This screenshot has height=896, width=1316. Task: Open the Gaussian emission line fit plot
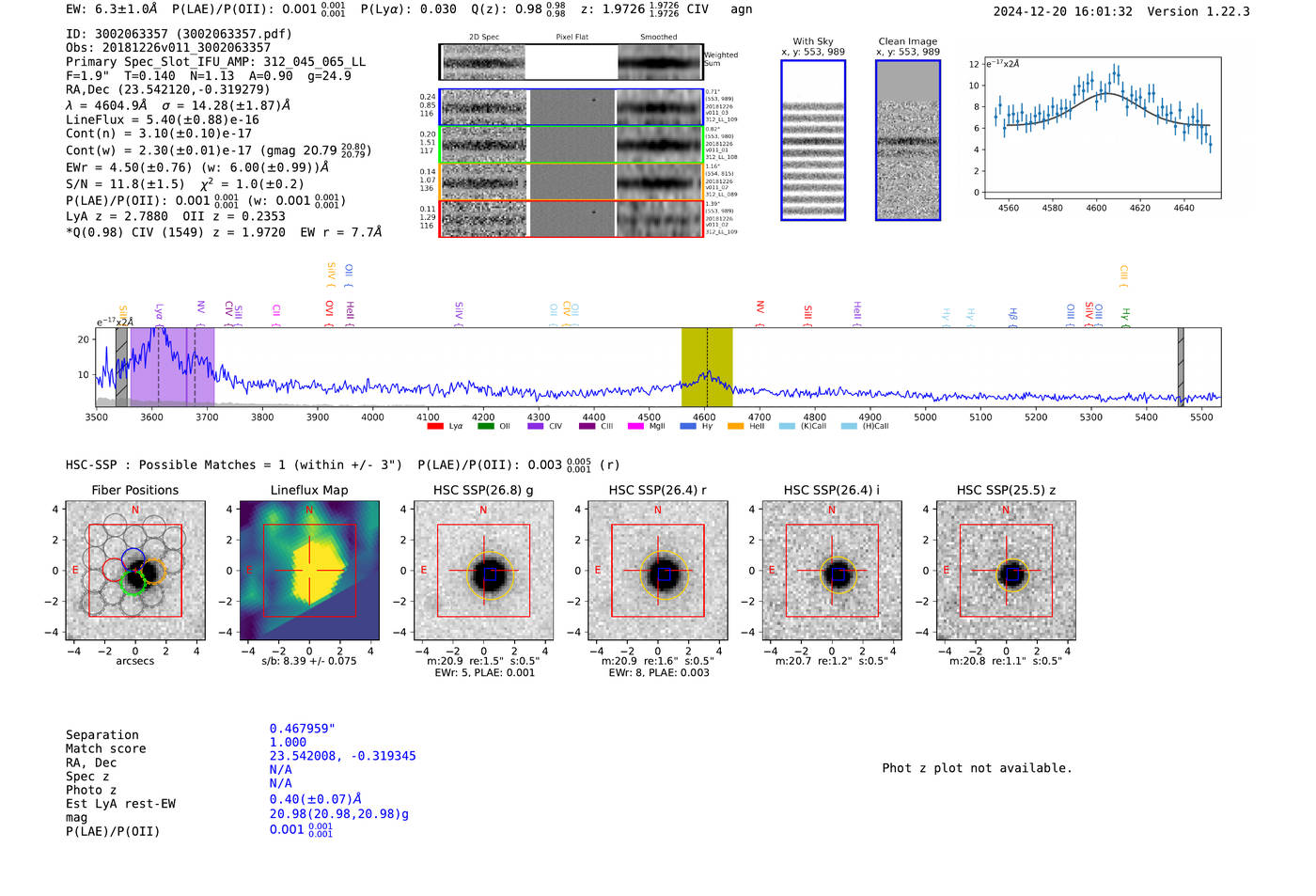[1102, 128]
